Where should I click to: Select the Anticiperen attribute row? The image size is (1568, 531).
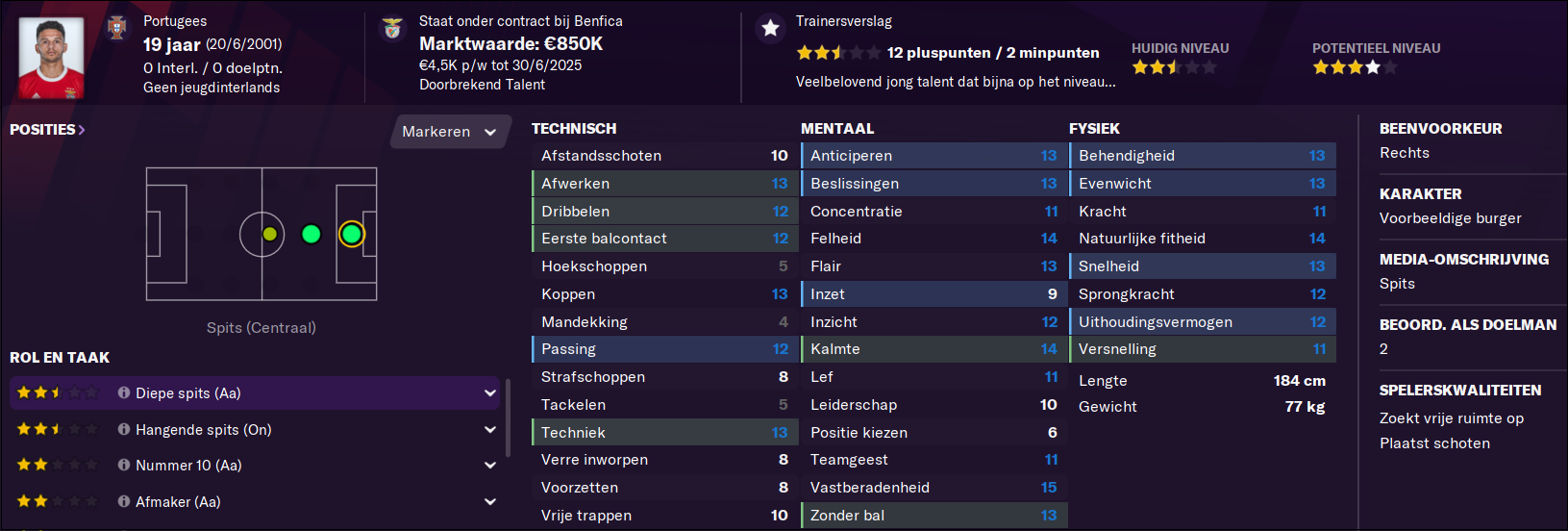coord(933,156)
